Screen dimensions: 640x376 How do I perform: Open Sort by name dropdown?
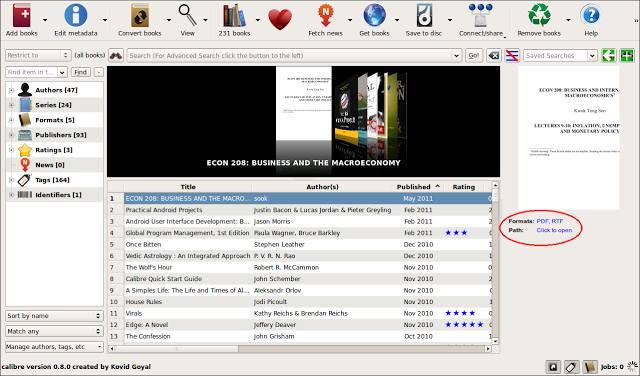[54, 316]
